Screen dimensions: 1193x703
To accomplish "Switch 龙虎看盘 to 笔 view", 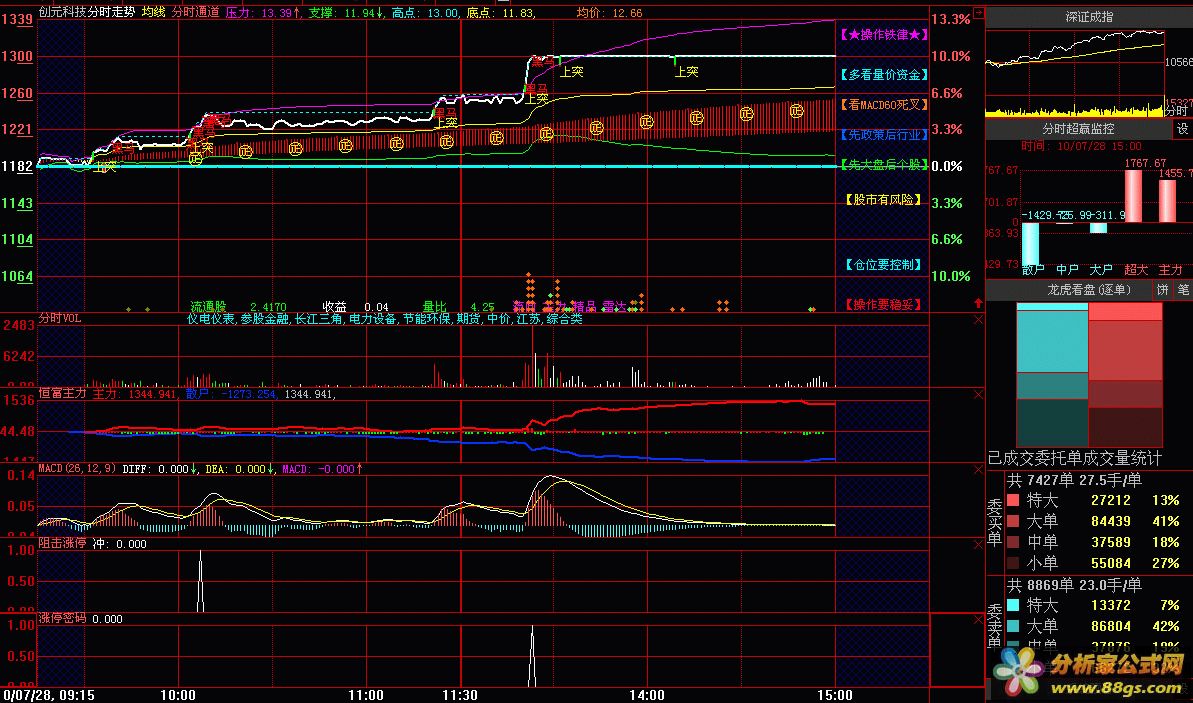I will pyautogui.click(x=1182, y=290).
